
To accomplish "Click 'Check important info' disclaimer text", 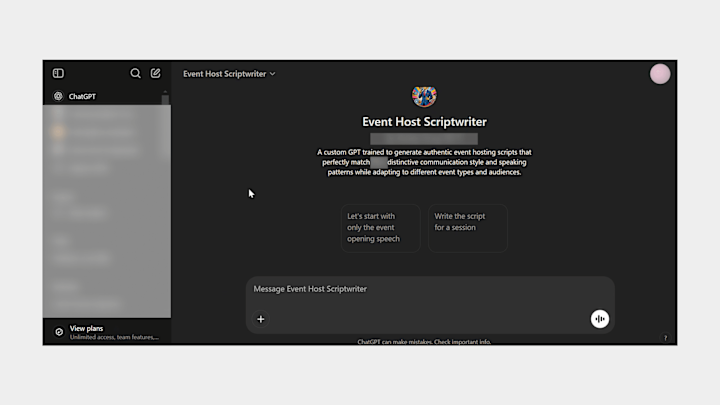I will pos(462,342).
